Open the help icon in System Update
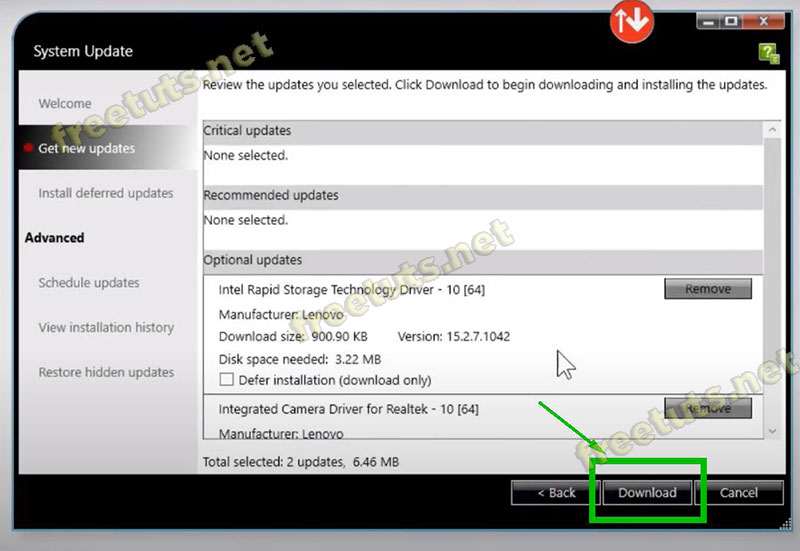This screenshot has width=800, height=551. [768, 53]
